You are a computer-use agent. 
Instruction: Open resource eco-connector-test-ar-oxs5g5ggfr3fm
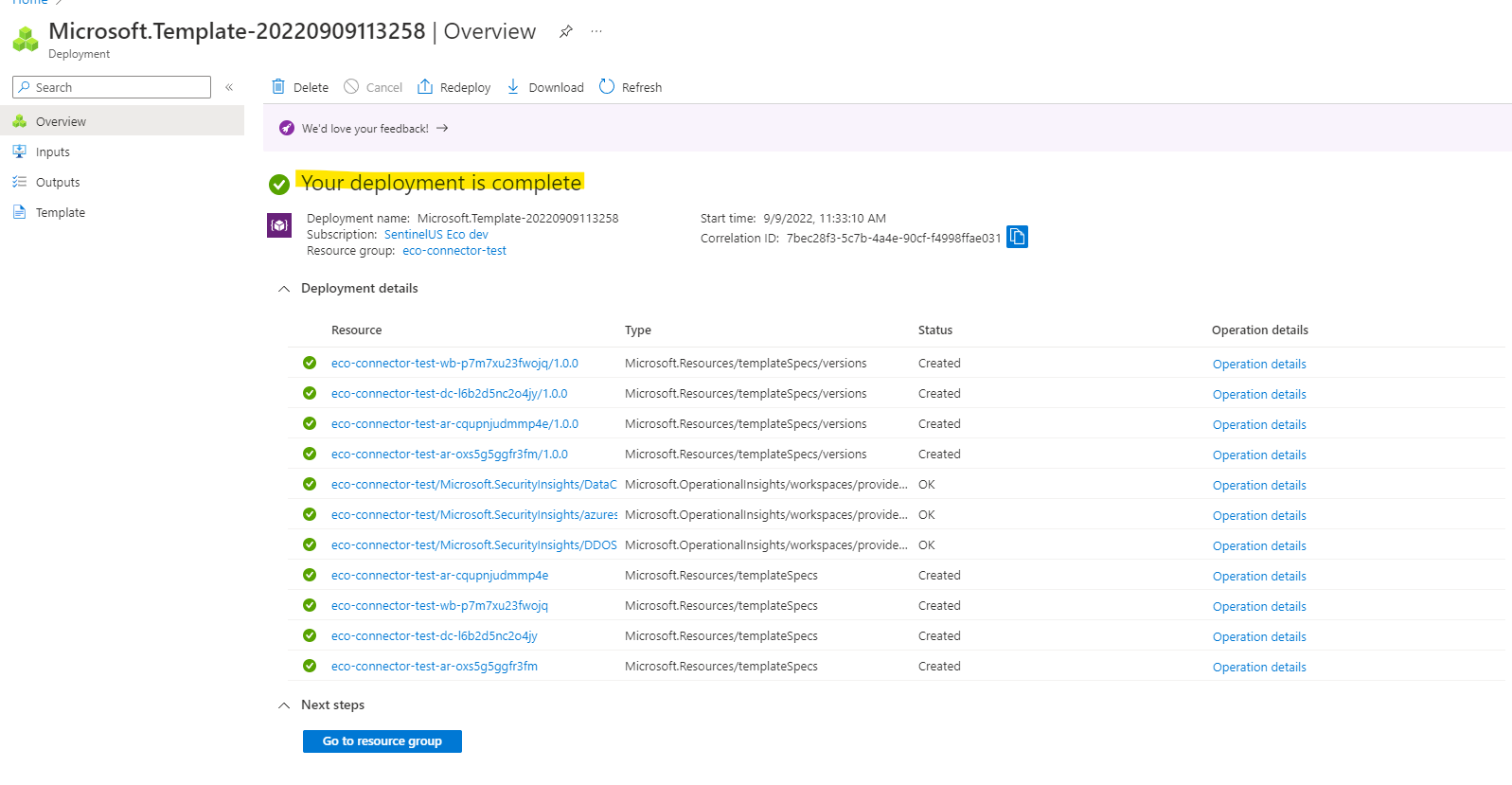coord(435,667)
